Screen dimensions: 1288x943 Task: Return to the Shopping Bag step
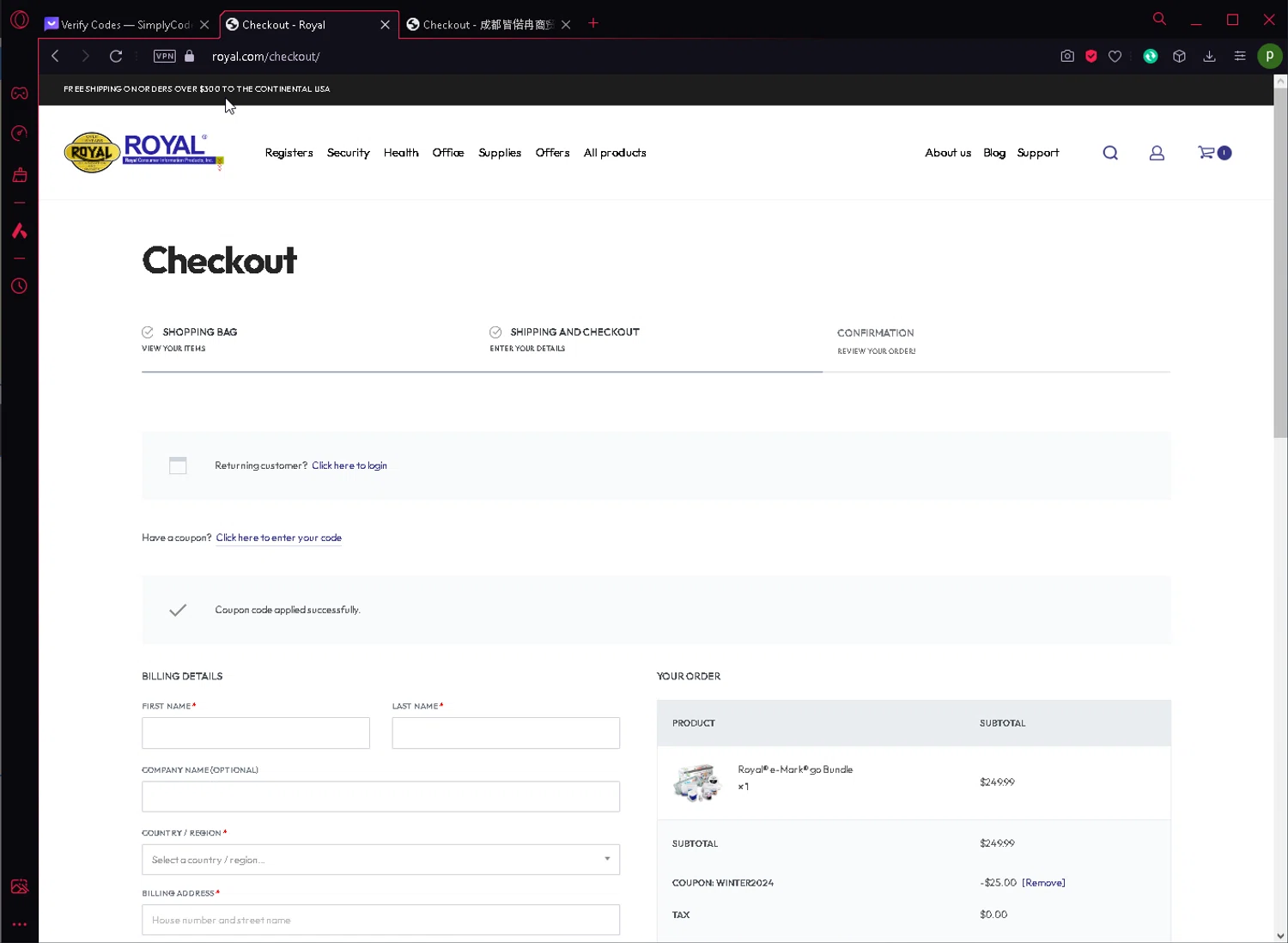pos(199,332)
